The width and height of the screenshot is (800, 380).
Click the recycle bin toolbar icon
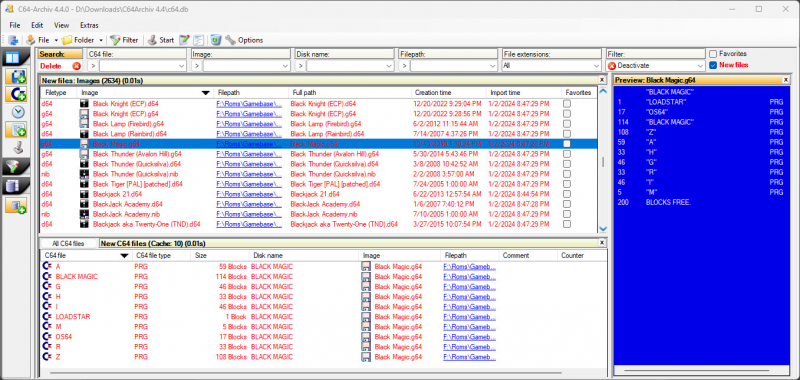216,40
